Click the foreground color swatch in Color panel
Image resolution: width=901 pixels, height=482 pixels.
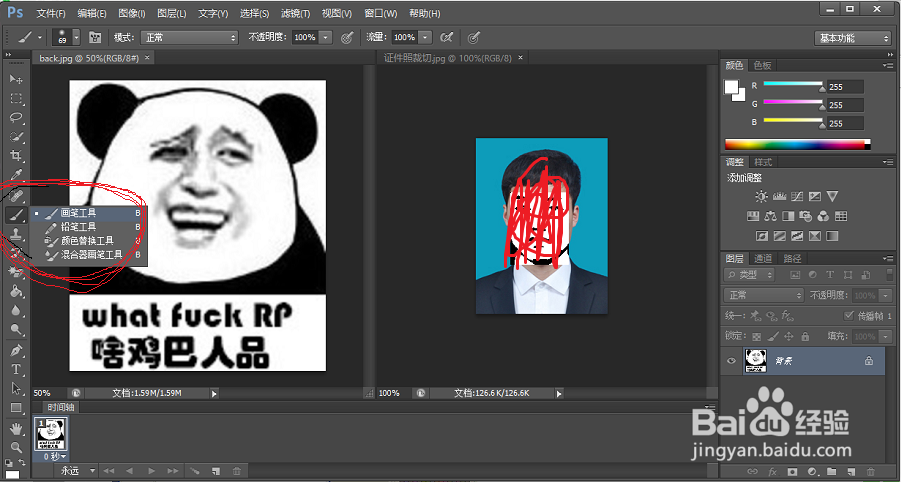731,87
